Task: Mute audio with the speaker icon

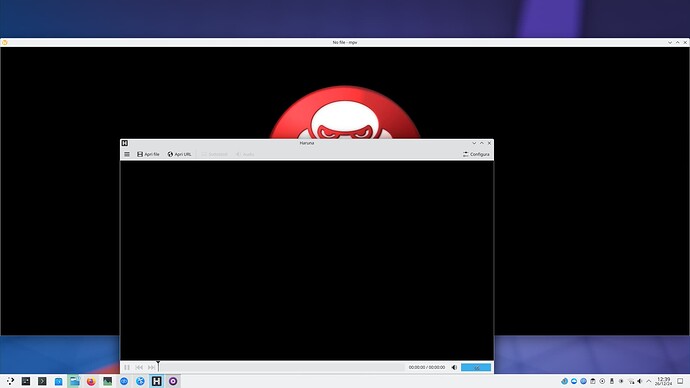Action: (x=454, y=367)
